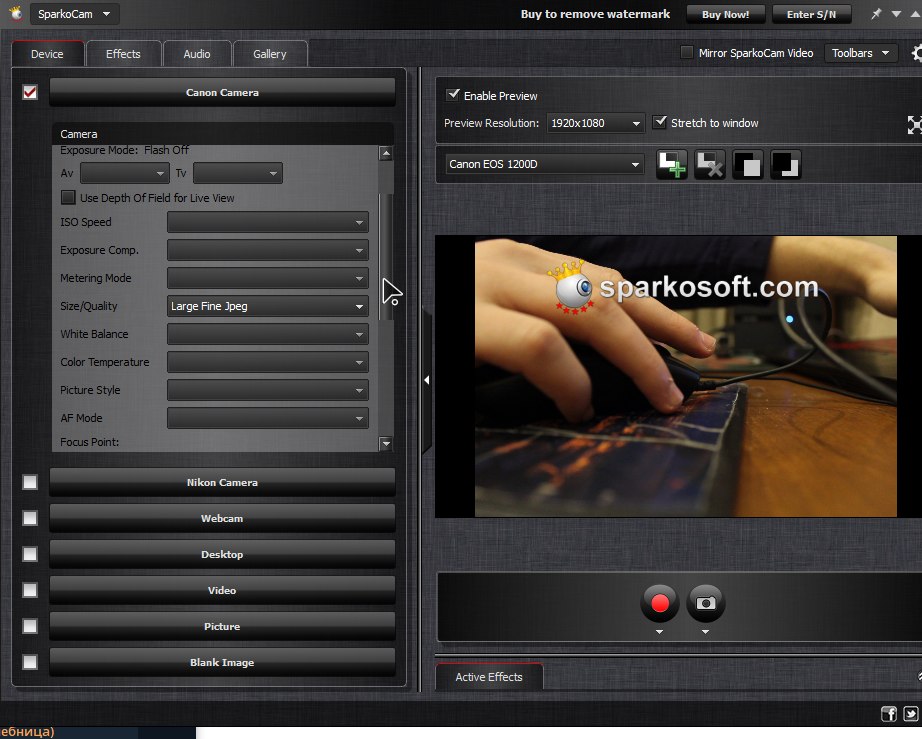Open the settings gear icon
Screen dimensions: 922x739
(916, 53)
